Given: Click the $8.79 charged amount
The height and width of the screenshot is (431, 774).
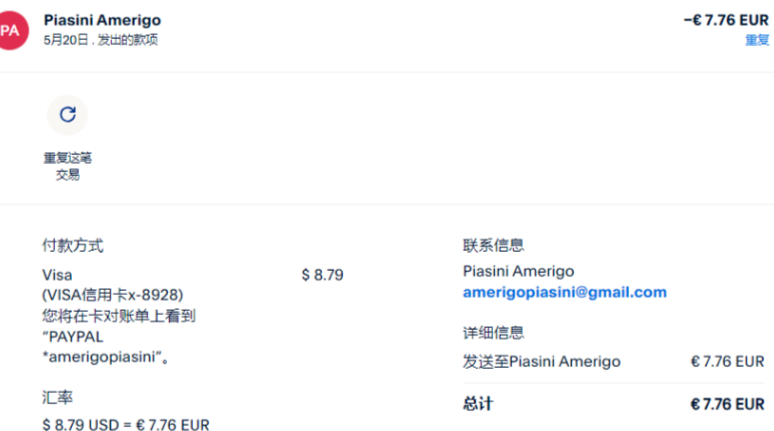Looking at the screenshot, I should pyautogui.click(x=322, y=274).
